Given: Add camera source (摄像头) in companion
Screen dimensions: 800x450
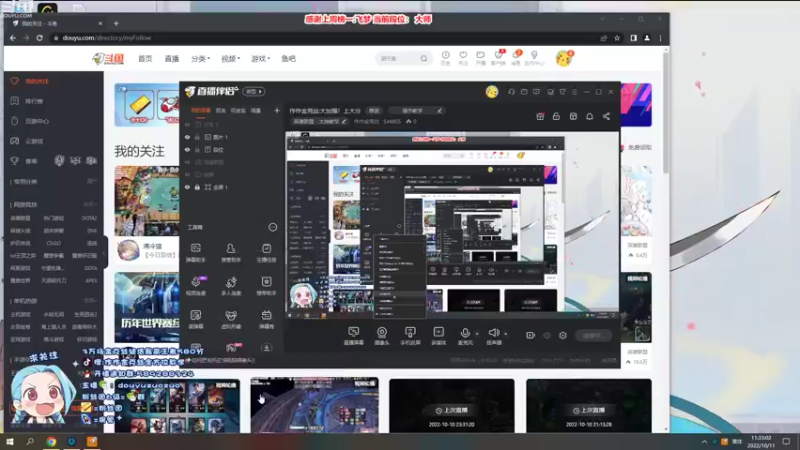Looking at the screenshot, I should pos(382,336).
